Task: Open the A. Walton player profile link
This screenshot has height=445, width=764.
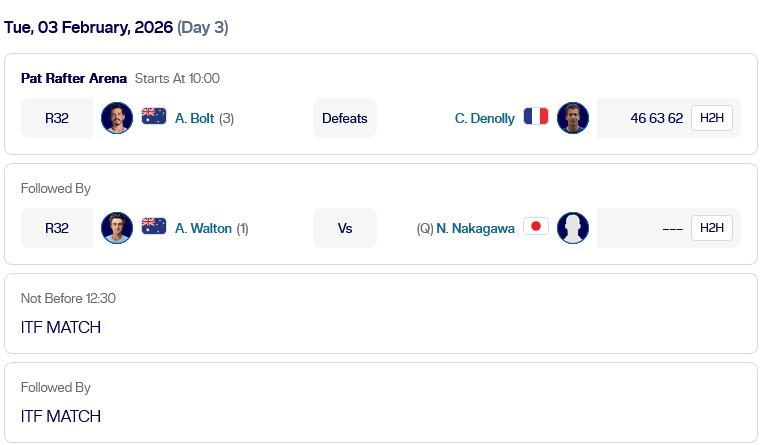Action: [x=203, y=228]
